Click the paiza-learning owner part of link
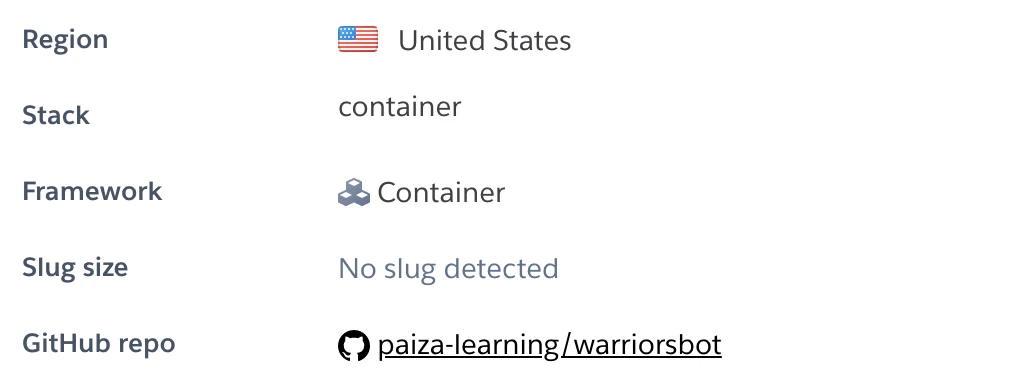 click(x=468, y=345)
